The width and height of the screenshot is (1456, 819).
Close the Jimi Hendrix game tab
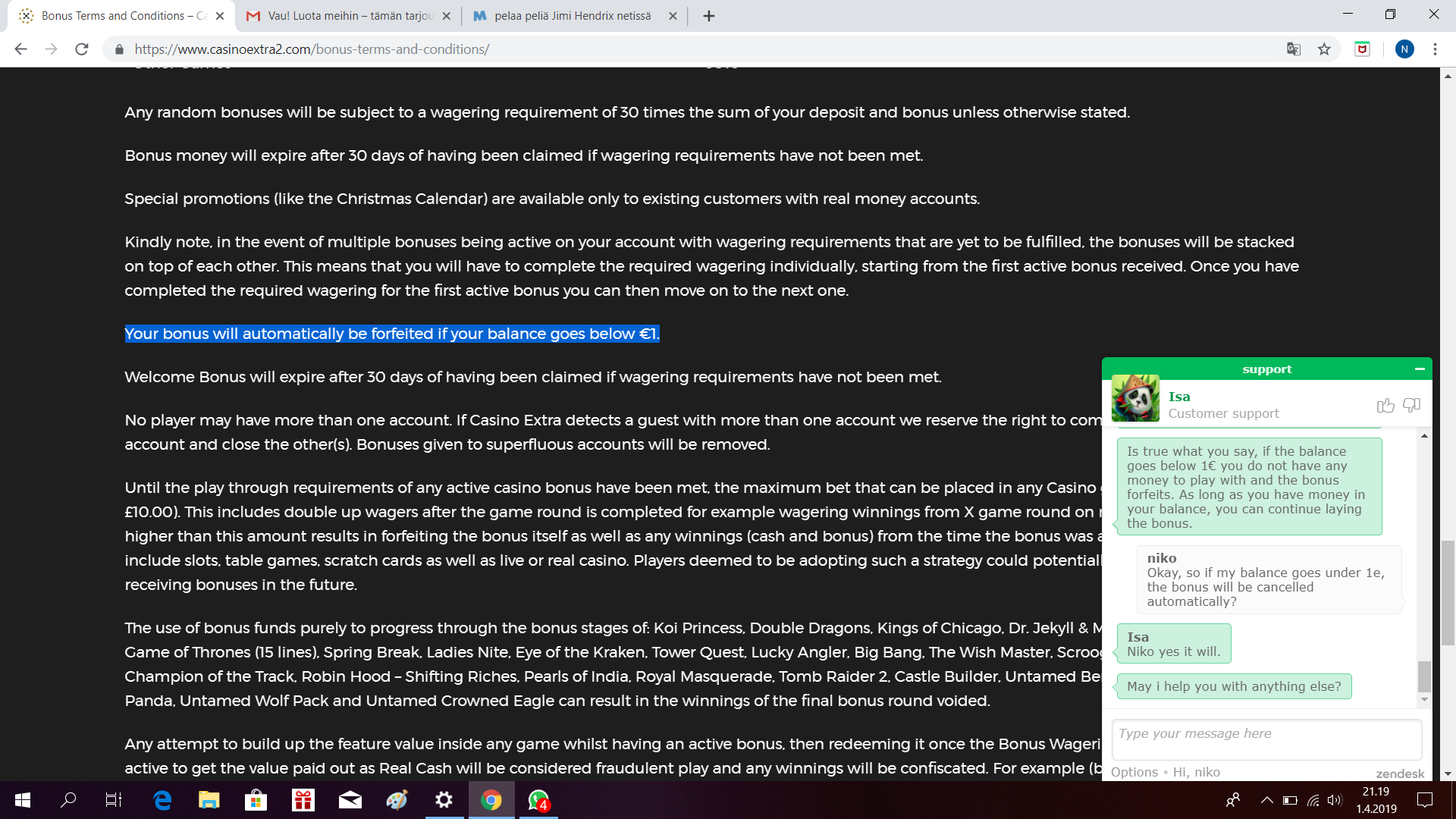[x=673, y=16]
